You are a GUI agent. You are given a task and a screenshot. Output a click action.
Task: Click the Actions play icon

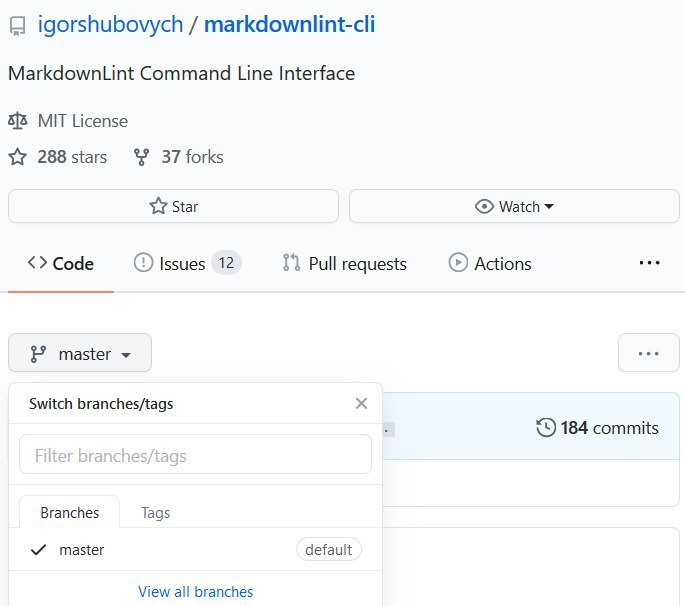pyautogui.click(x=458, y=263)
